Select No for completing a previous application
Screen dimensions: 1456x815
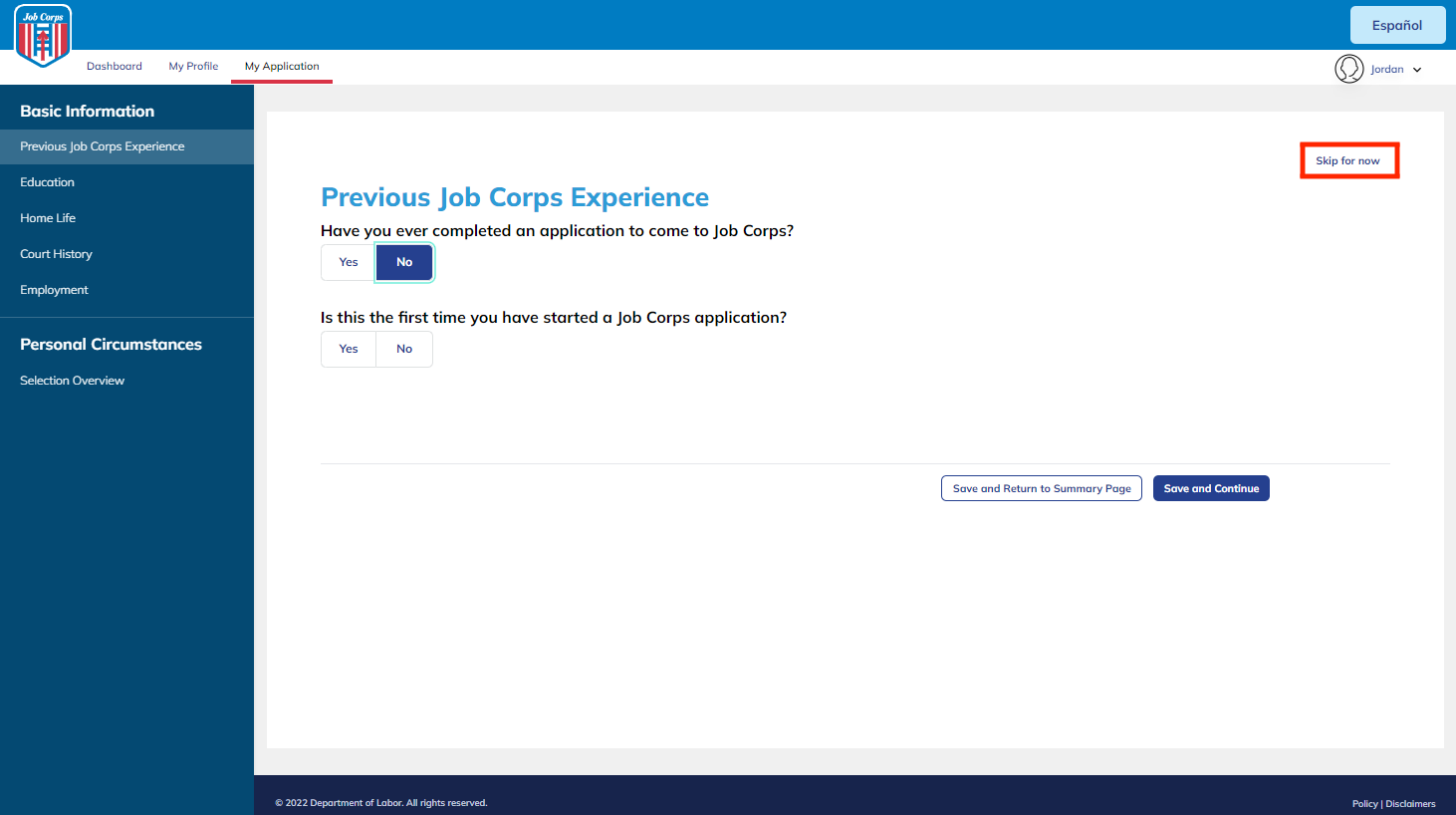pyautogui.click(x=403, y=262)
